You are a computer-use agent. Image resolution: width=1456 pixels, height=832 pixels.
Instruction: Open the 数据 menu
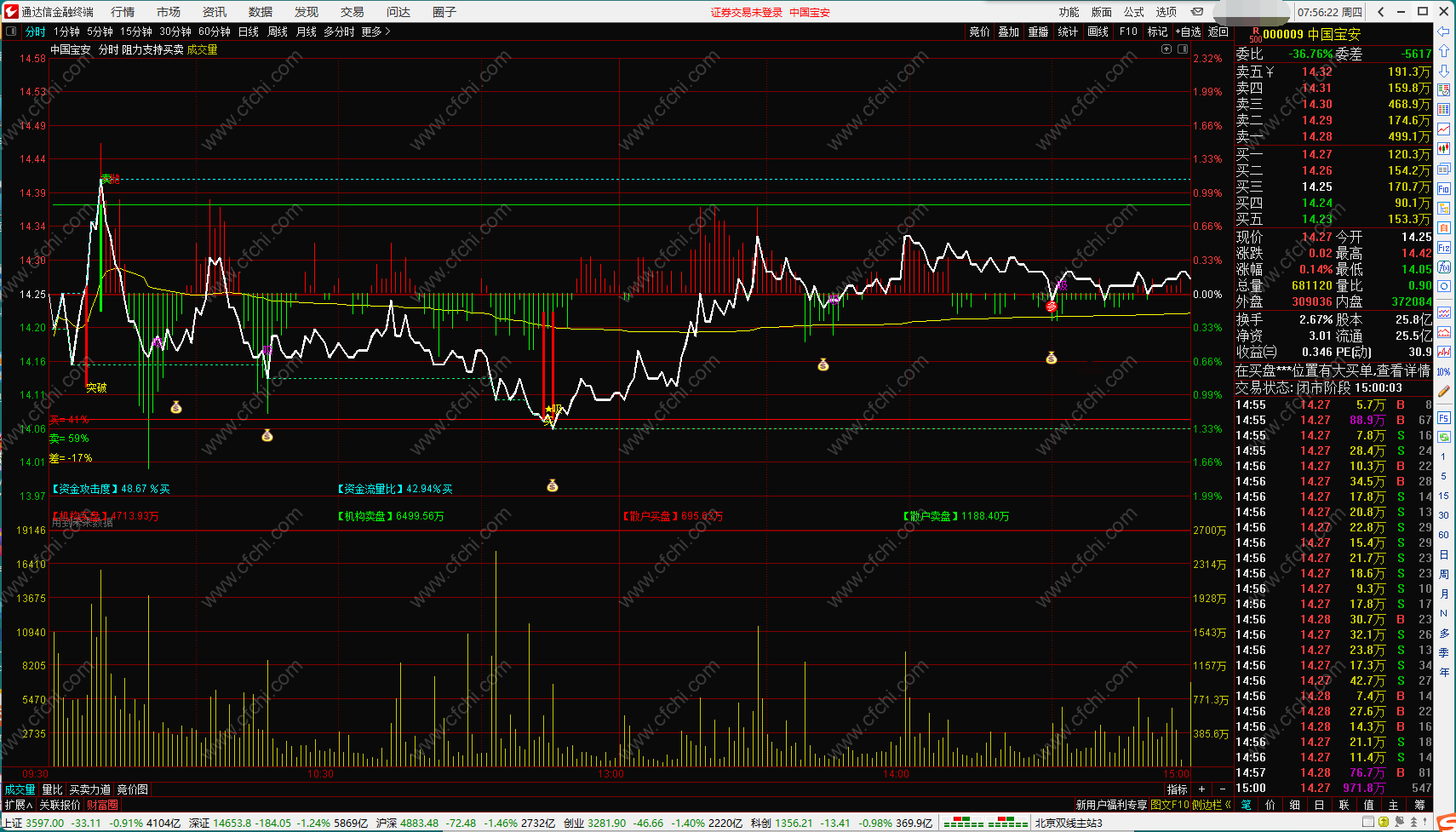click(261, 12)
